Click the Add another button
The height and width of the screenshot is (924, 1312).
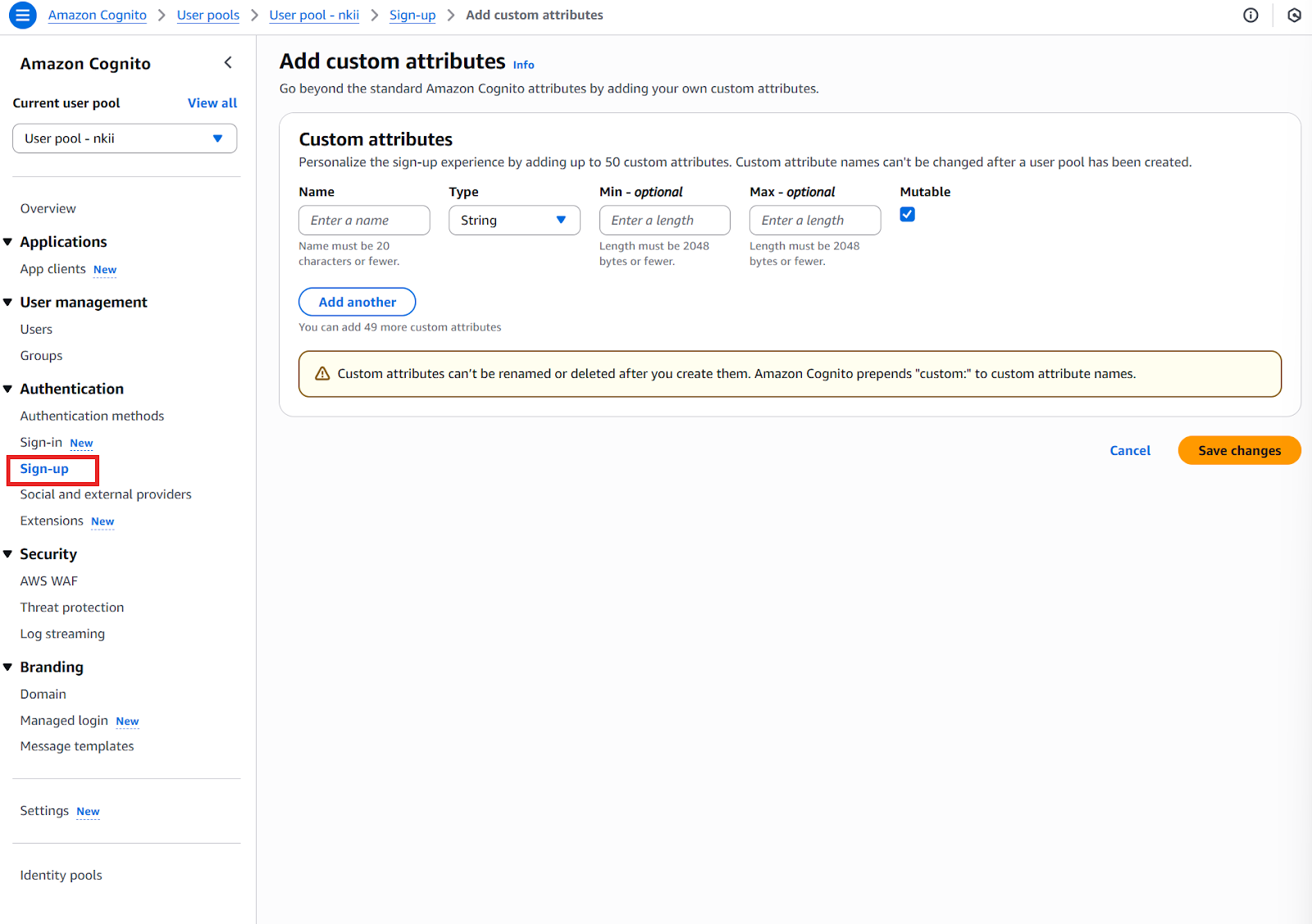coord(357,302)
